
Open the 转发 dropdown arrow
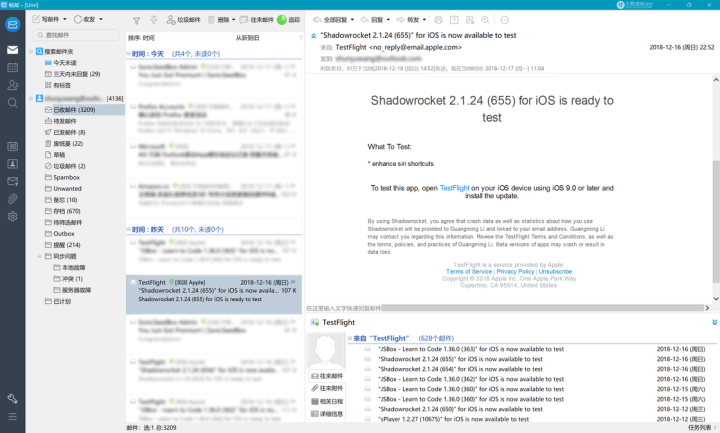click(424, 20)
